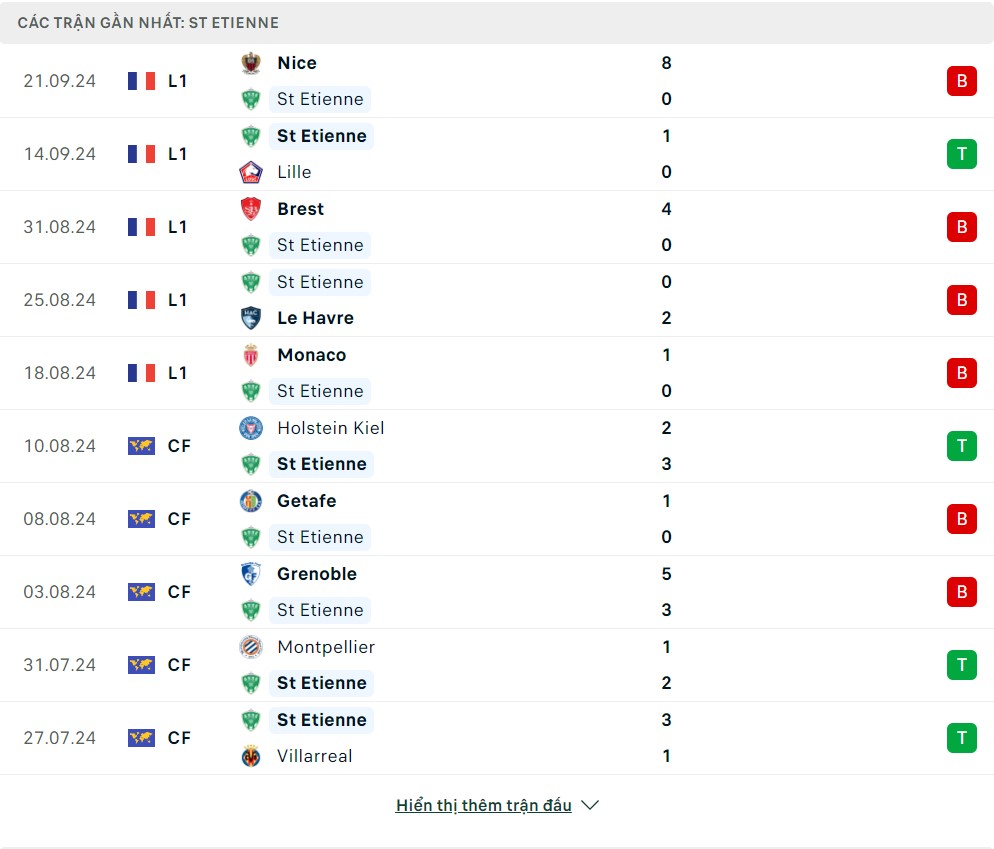
Task: Click the Le Havre team name
Action: pyautogui.click(x=315, y=318)
